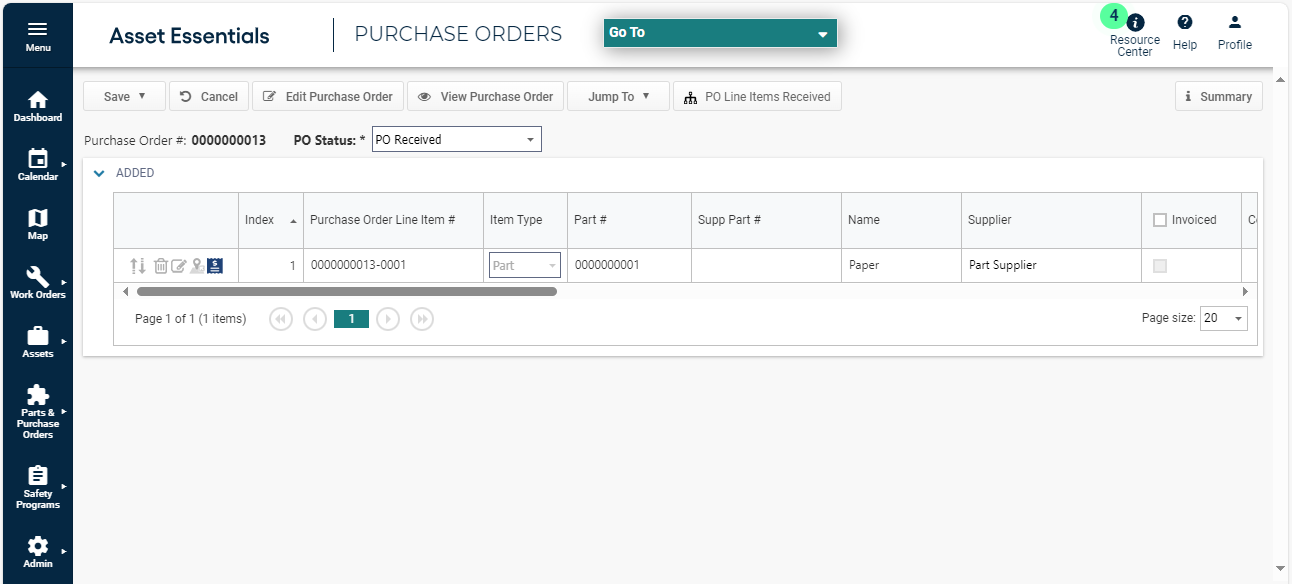Open the Calendar sidebar item
The width and height of the screenshot is (1292, 584).
[x=37, y=165]
